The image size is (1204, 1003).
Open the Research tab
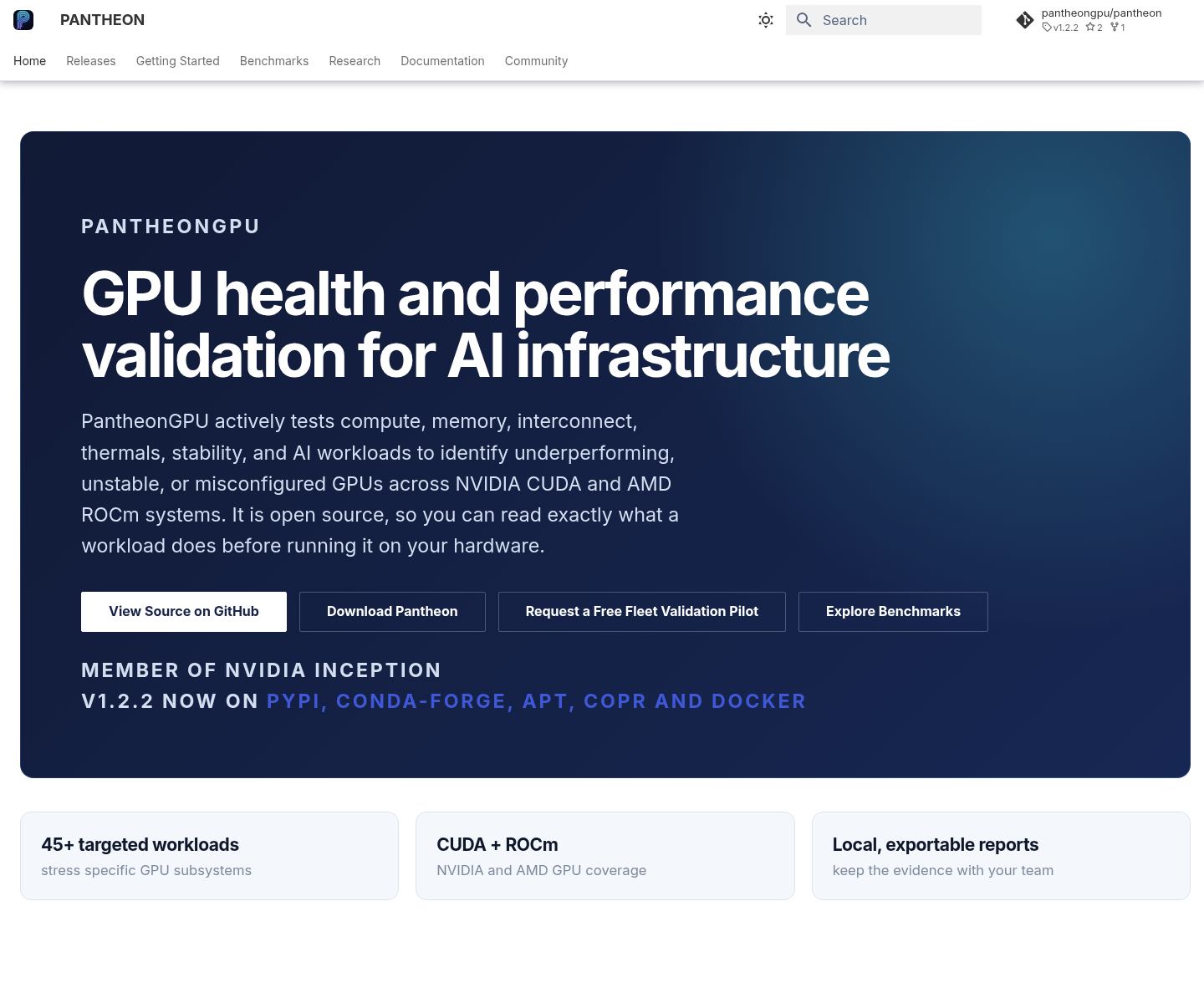coord(355,61)
